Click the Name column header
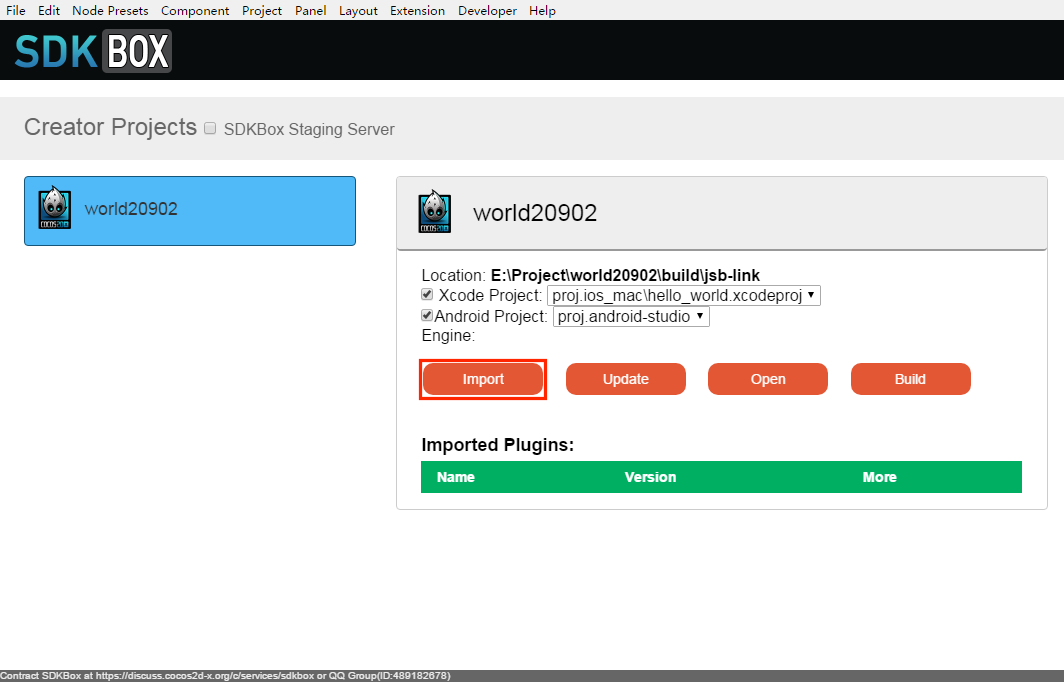 point(455,477)
